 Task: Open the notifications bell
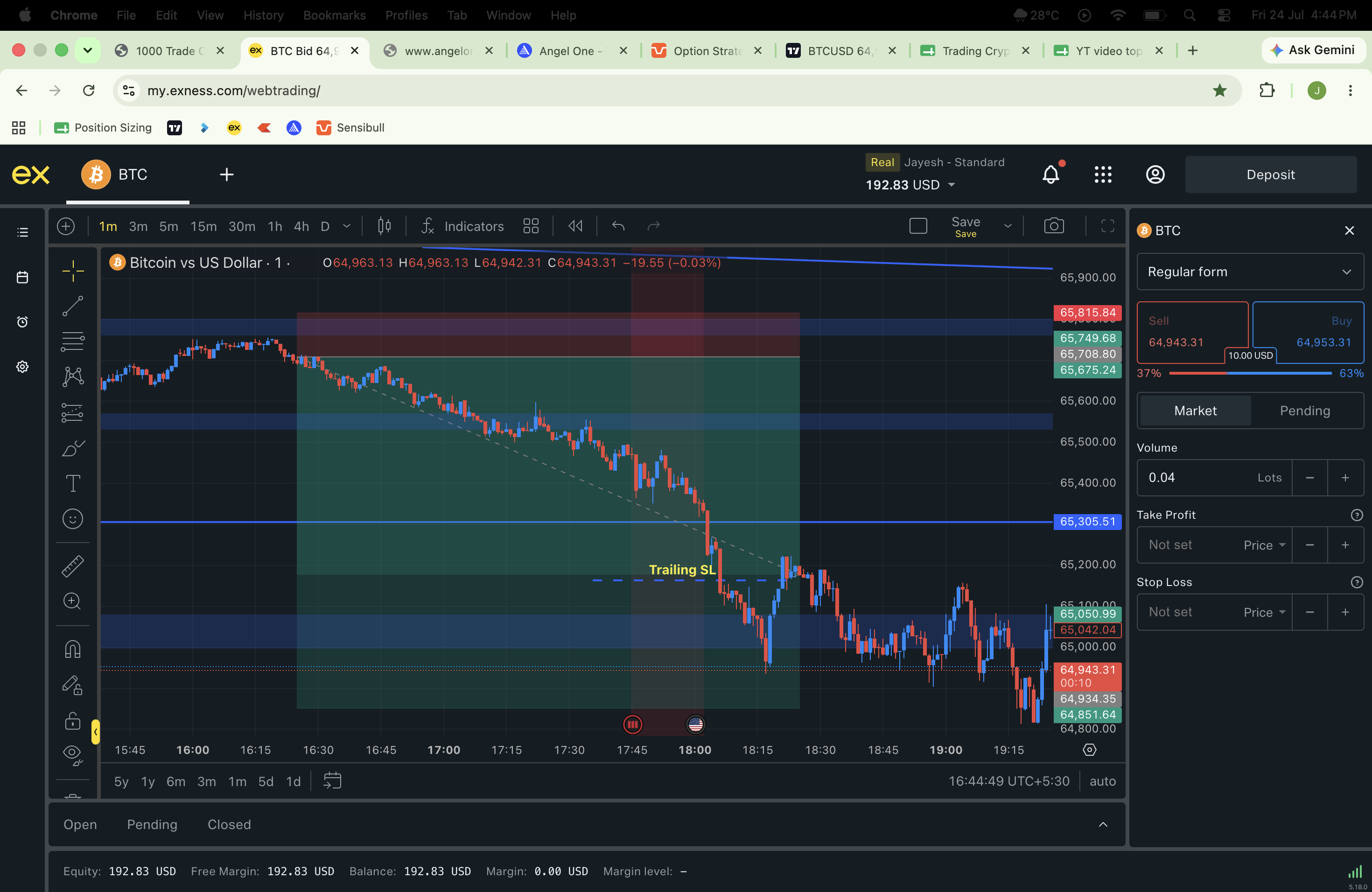pos(1051,174)
